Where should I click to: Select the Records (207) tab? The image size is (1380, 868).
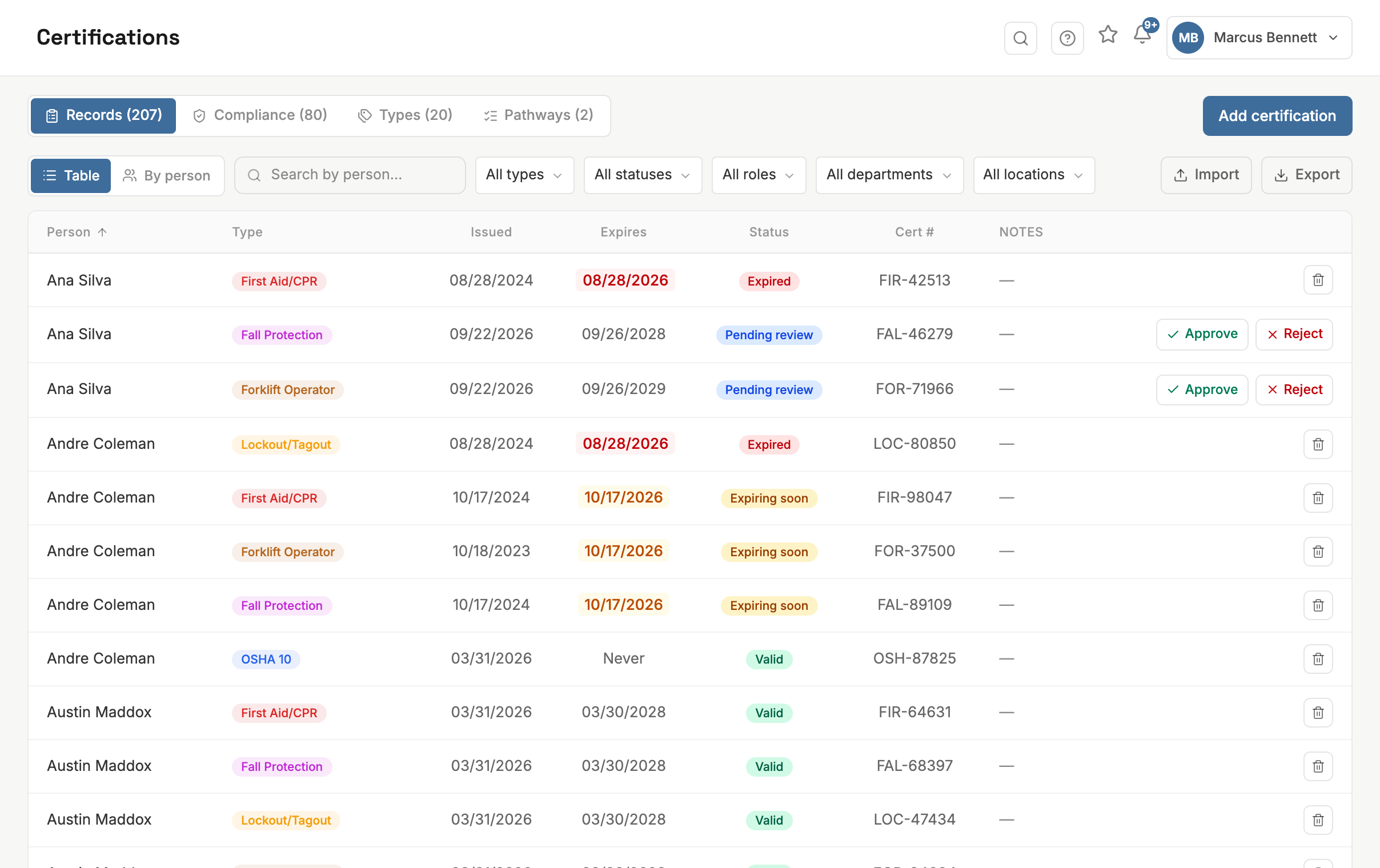[x=103, y=115]
